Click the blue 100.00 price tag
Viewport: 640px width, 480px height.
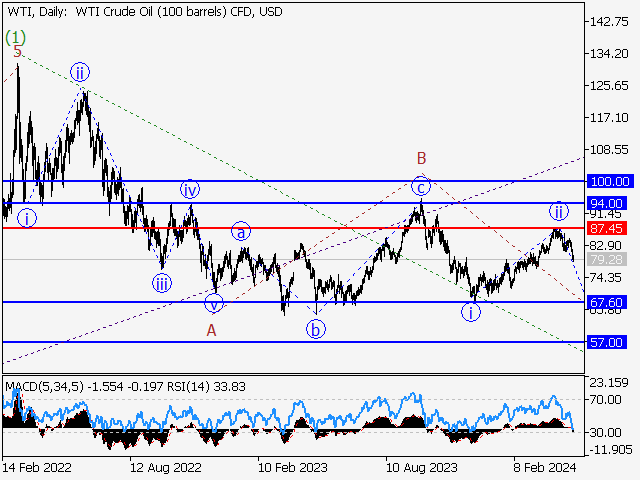610,181
